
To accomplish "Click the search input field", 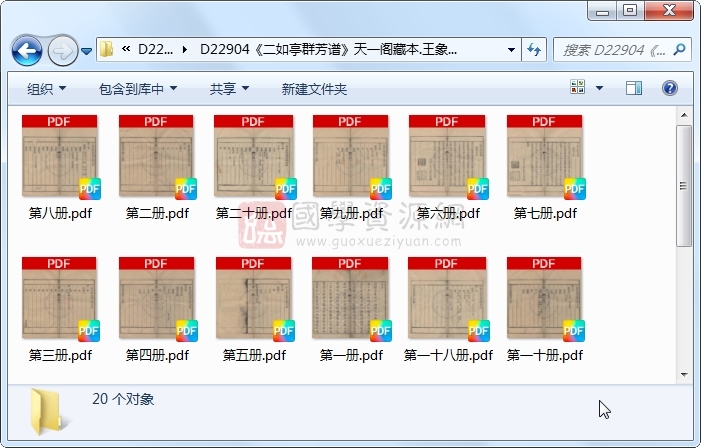I will [615, 49].
